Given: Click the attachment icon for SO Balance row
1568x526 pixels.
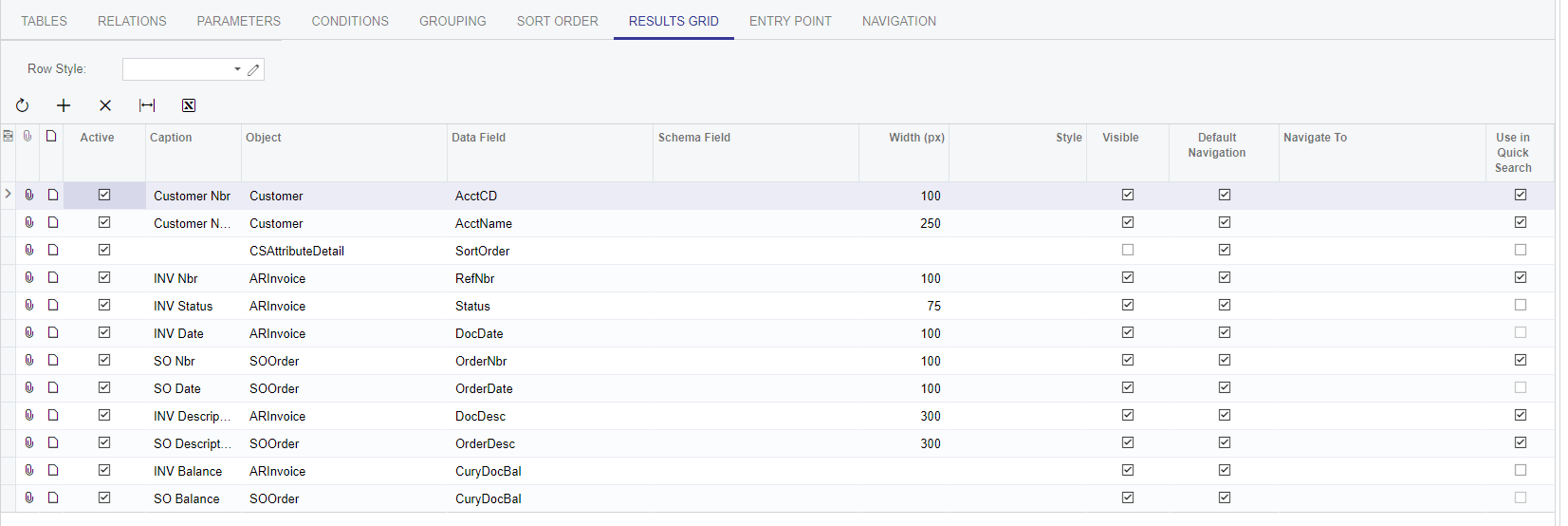Looking at the screenshot, I should [29, 498].
